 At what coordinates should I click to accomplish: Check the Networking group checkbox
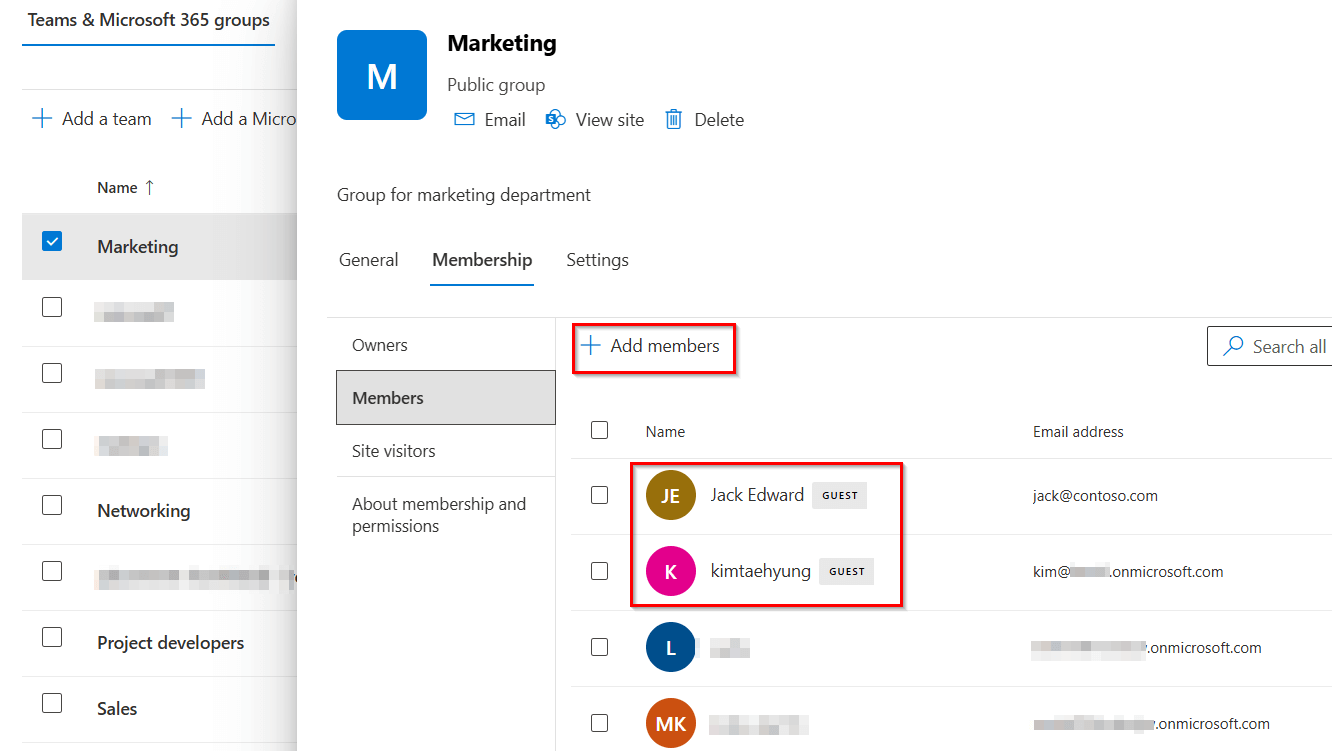click(x=52, y=505)
